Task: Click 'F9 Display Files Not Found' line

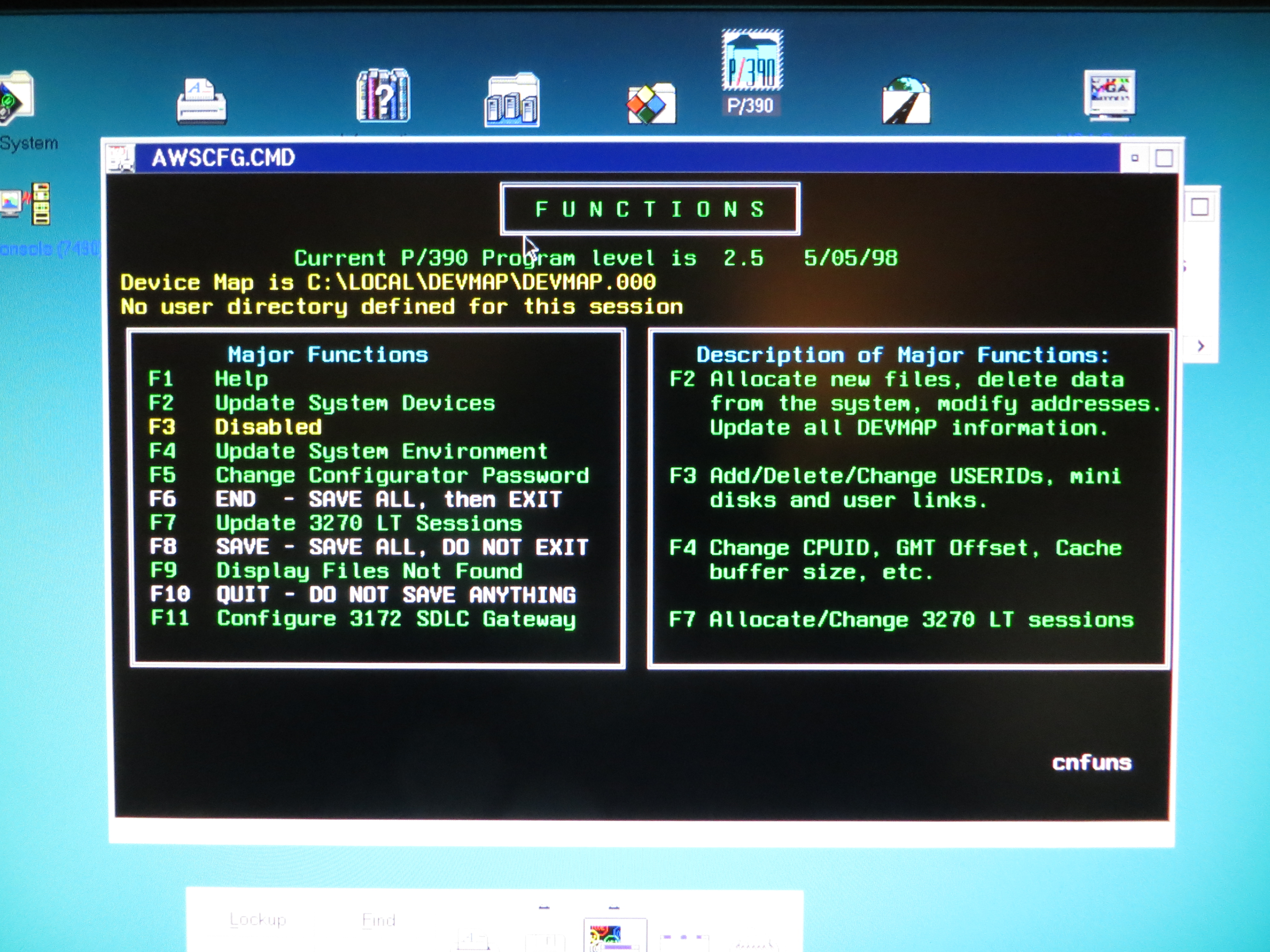Action: coord(336,571)
